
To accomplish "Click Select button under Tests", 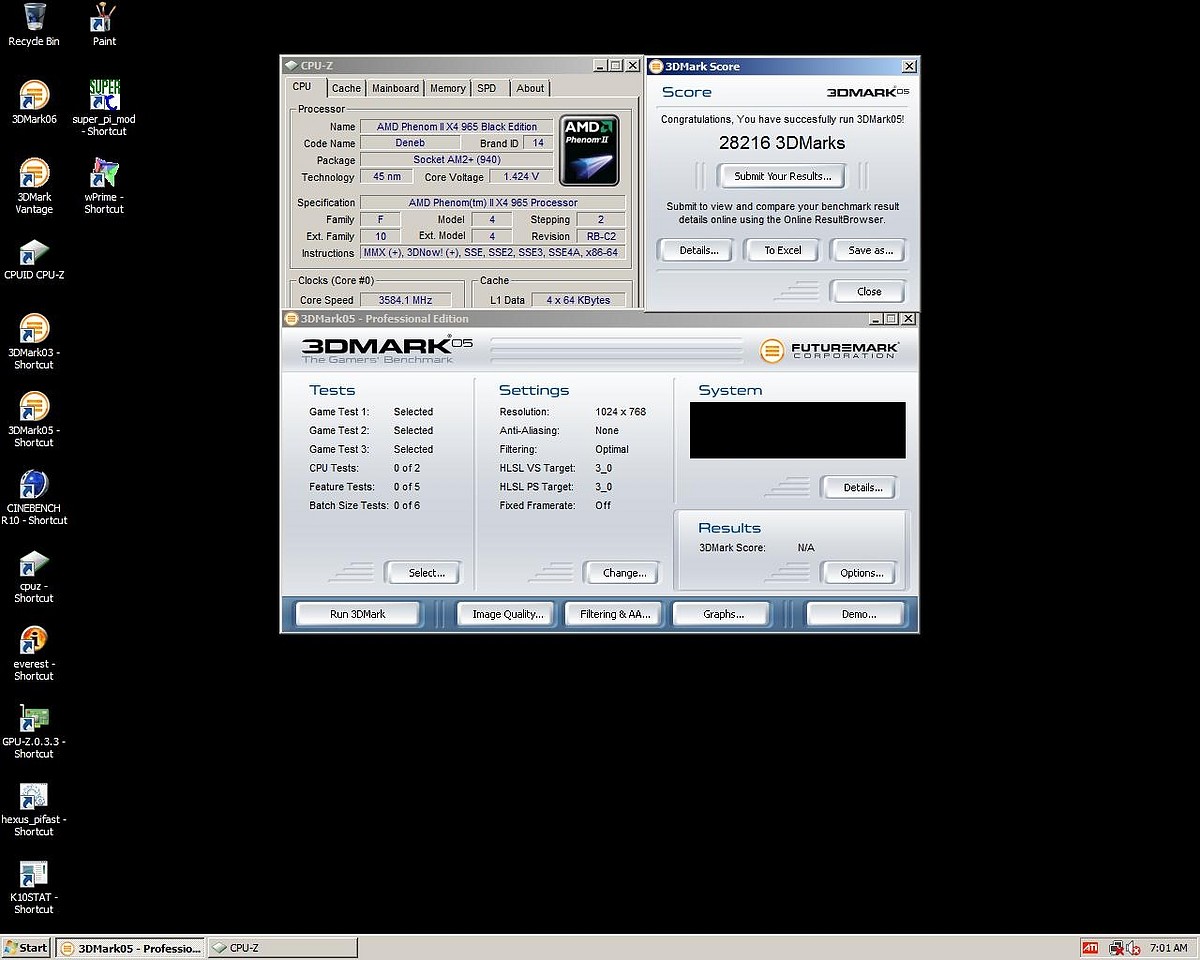I will (x=426, y=573).
